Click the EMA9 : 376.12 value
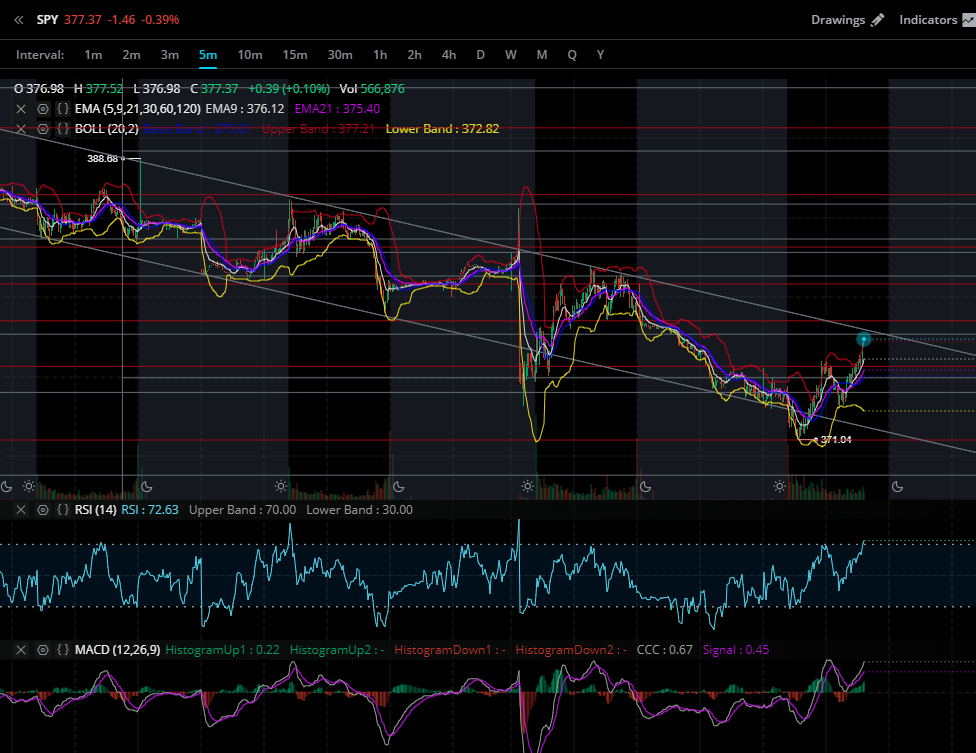 tap(245, 109)
